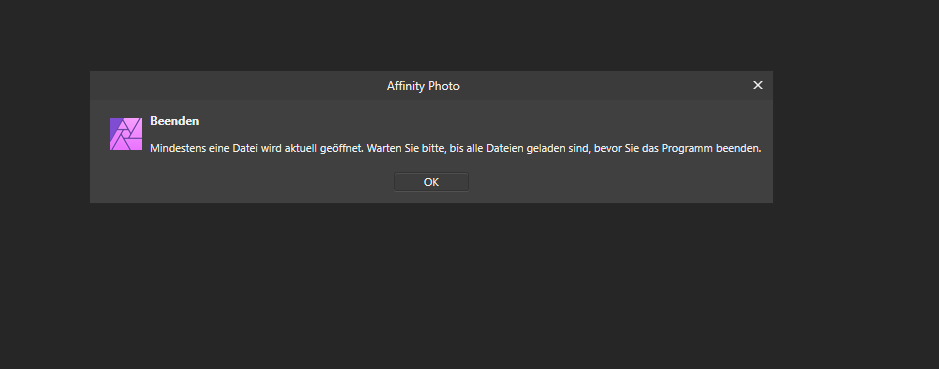Image resolution: width=939 pixels, height=369 pixels.
Task: Click the Affinity Photo logo icon
Action: tap(126, 134)
